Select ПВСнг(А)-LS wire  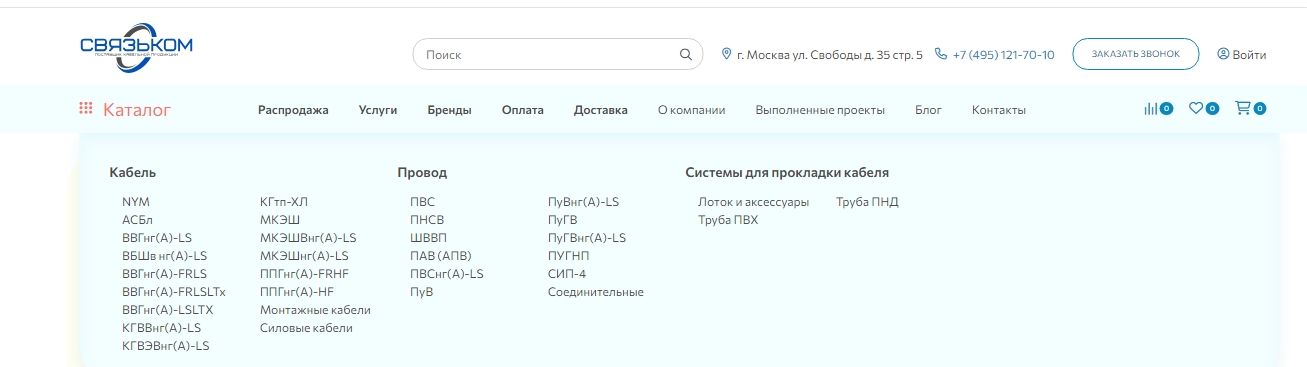[447, 273]
